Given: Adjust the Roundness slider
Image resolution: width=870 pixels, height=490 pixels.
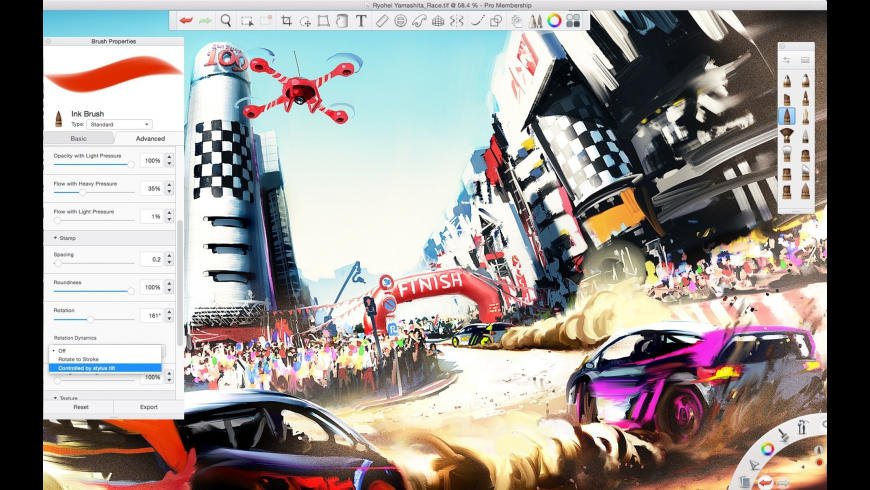Looking at the screenshot, I should (94, 291).
